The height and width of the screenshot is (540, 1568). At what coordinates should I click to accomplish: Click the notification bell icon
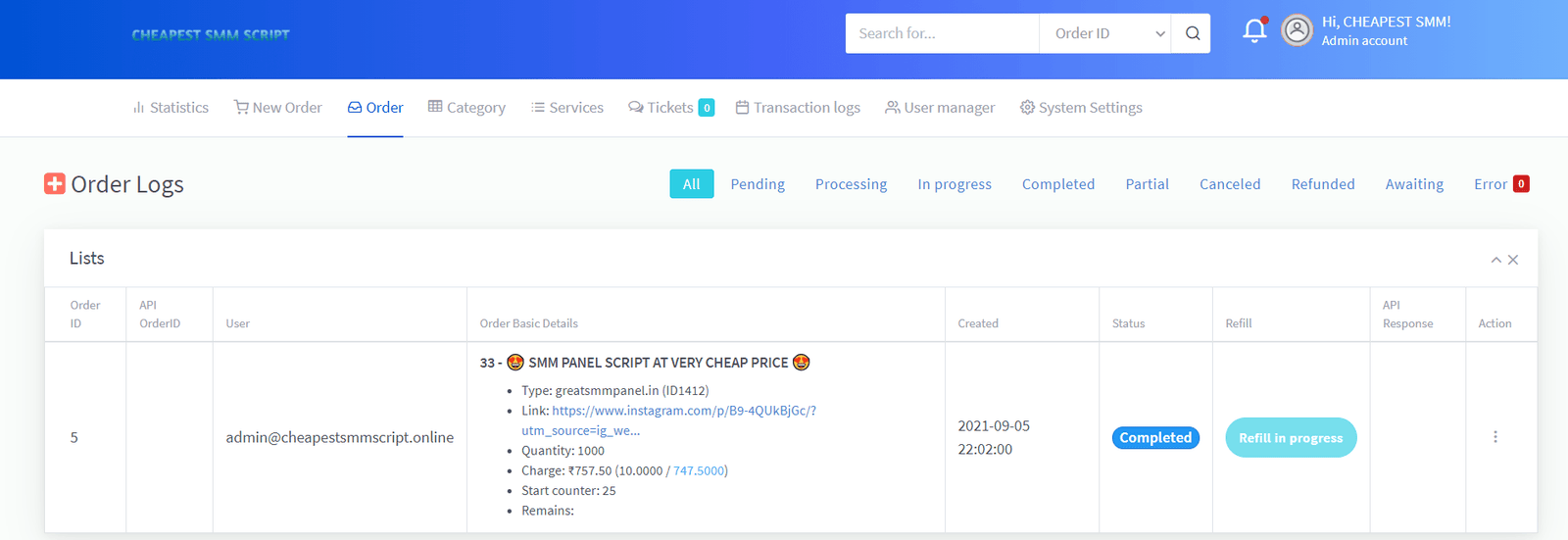click(x=1254, y=31)
